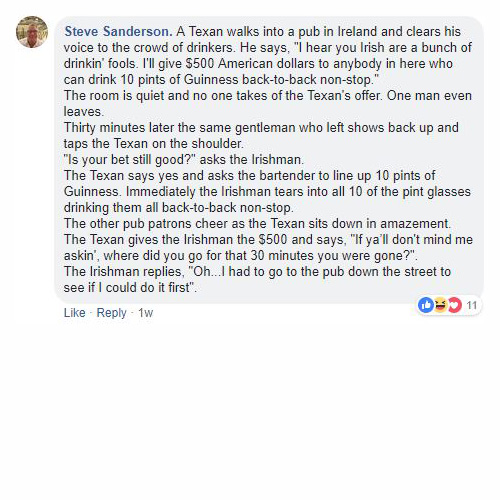The image size is (500, 500).
Task: Open Steve Sanderson's profile picture
Action: [32, 32]
